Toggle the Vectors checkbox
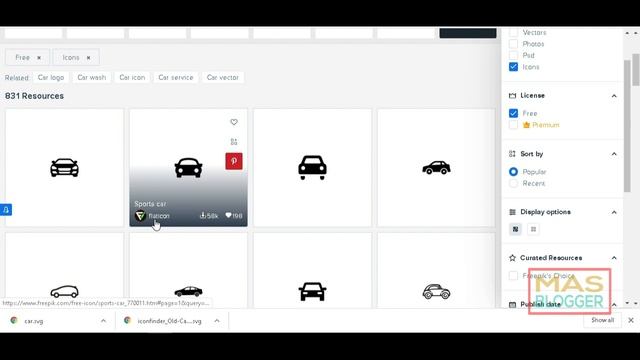Viewport: 640px width, 360px height. coord(513,32)
